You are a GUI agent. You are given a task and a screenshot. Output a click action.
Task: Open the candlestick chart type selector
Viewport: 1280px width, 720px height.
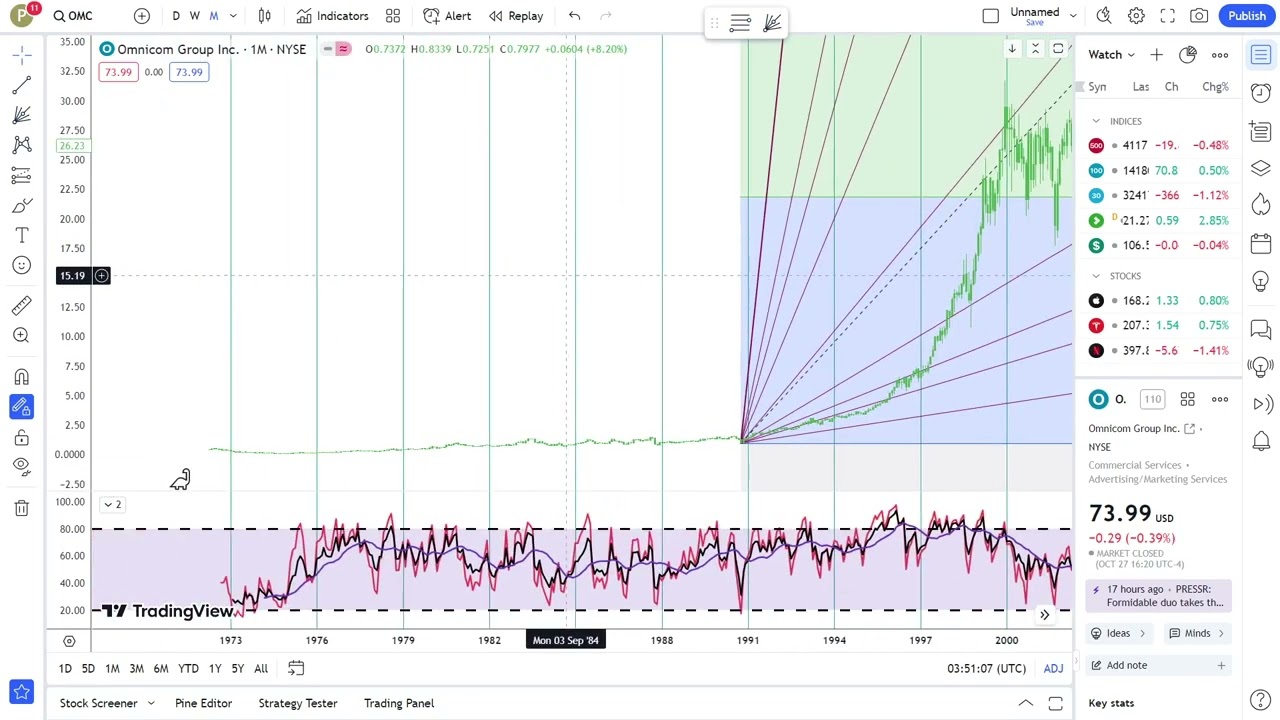coord(265,16)
